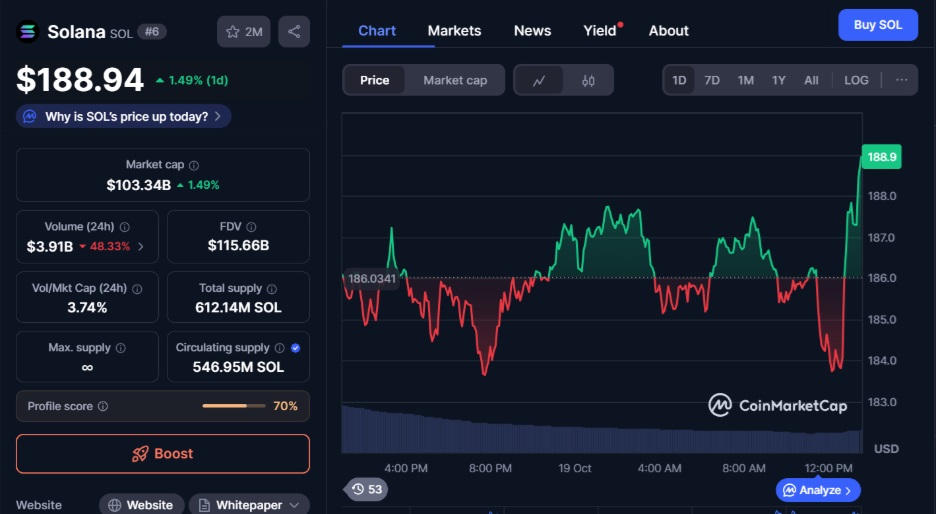
Task: Click the Analyze button
Action: click(x=818, y=490)
